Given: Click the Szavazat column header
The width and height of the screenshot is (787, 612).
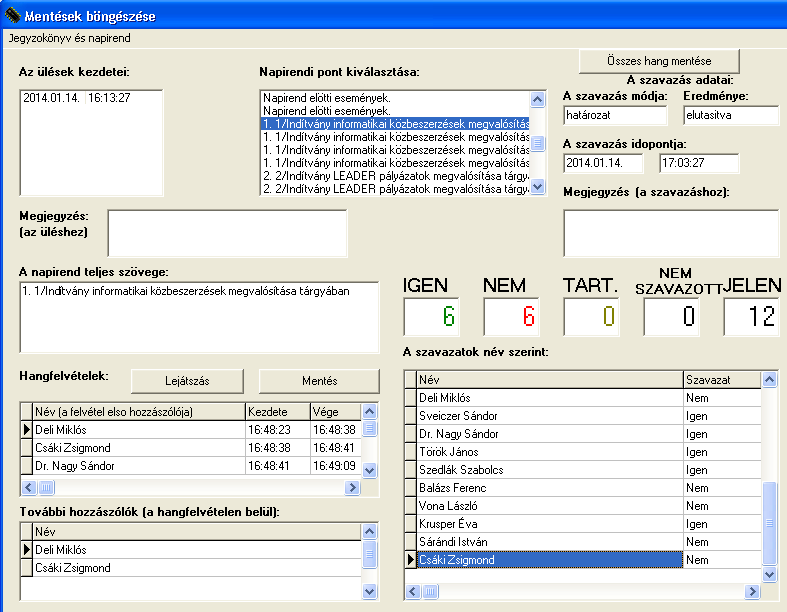Looking at the screenshot, I should [722, 380].
